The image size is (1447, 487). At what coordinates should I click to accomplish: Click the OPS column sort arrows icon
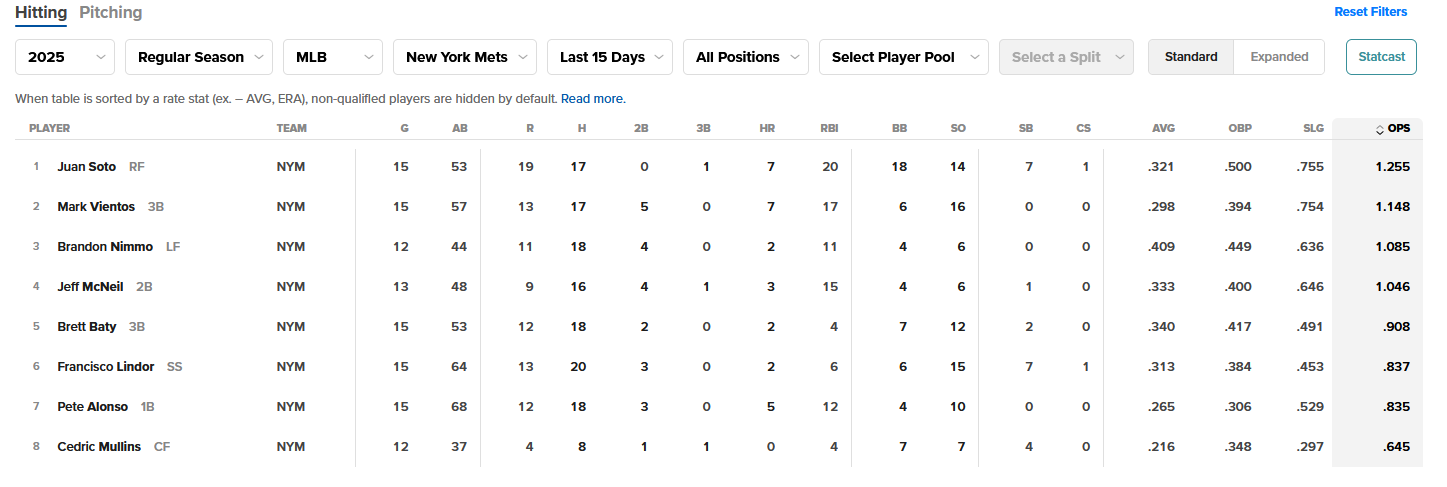coord(1380,129)
